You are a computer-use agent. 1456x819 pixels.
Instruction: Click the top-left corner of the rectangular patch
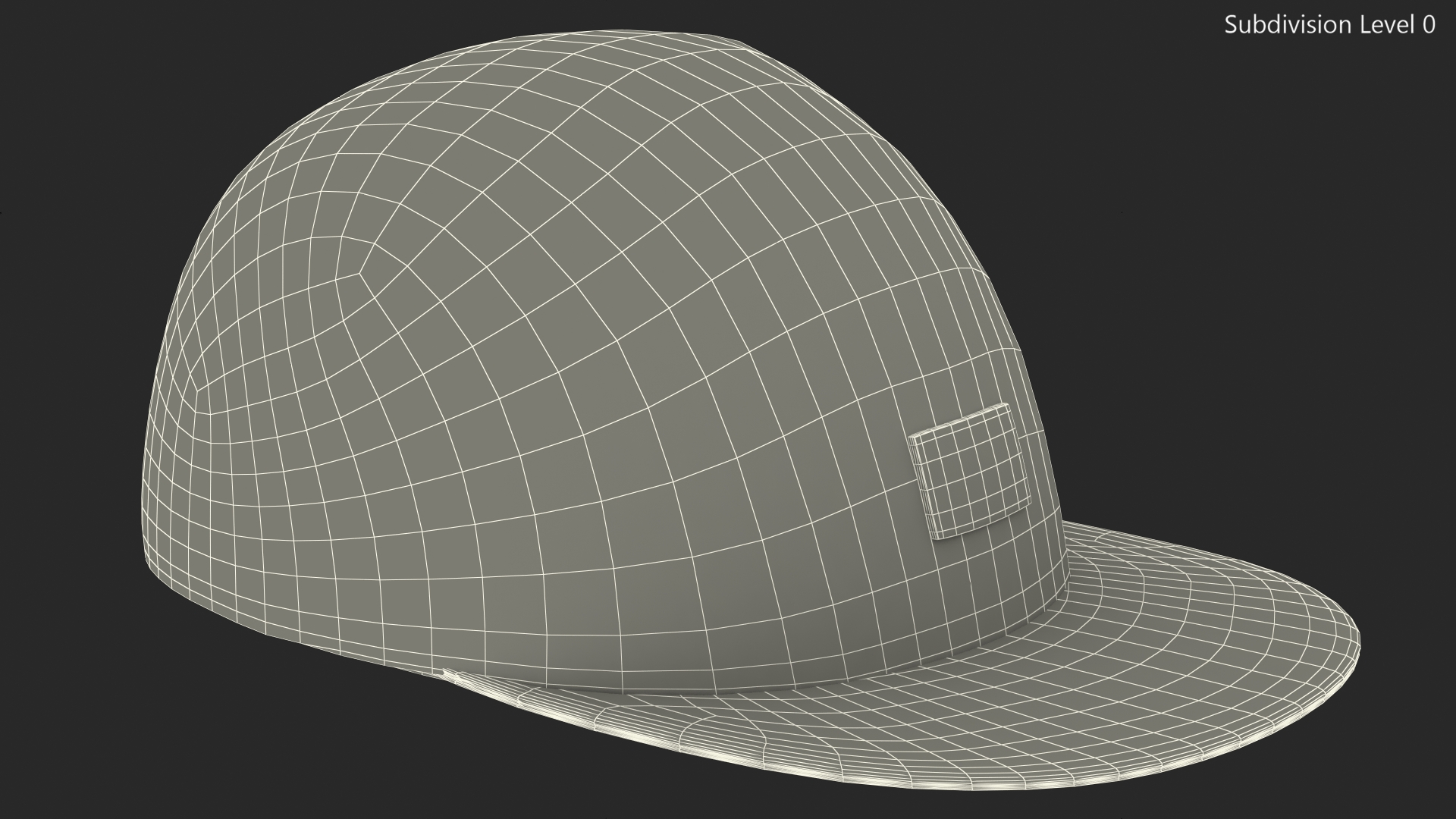point(912,437)
